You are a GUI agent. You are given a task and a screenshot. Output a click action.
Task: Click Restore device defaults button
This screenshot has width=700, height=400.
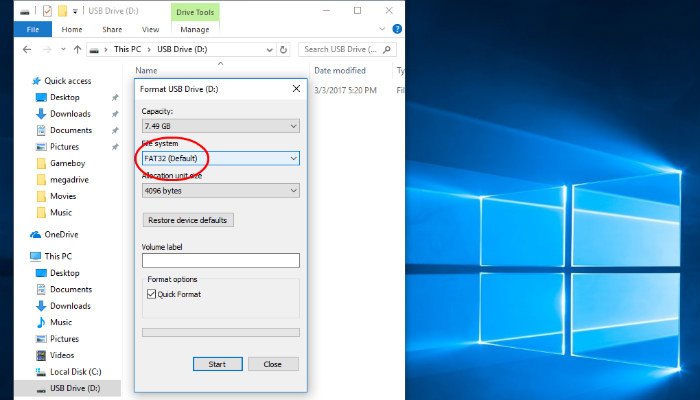click(188, 221)
